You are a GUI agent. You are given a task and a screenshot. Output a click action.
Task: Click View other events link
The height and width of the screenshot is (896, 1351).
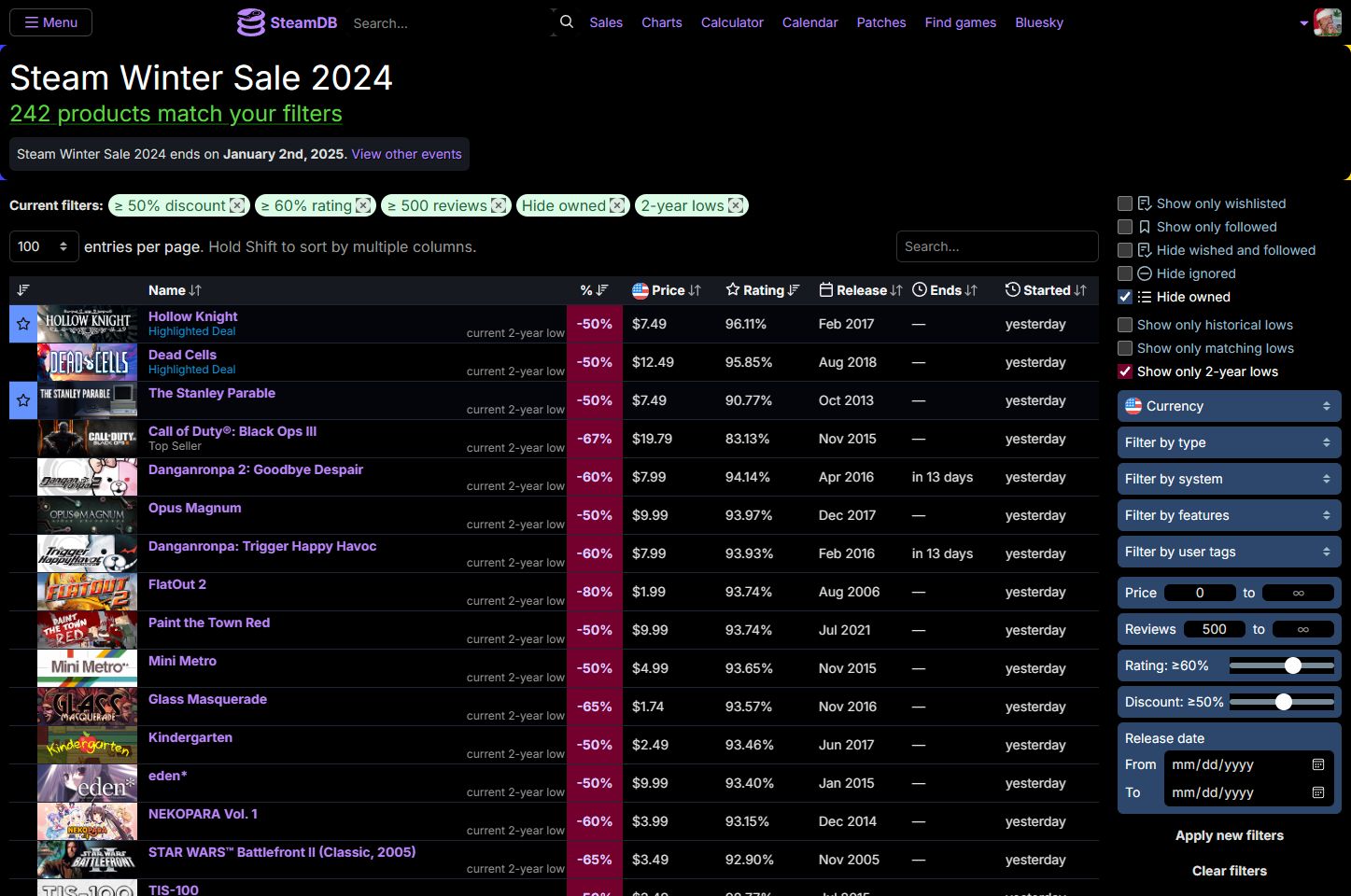[x=406, y=154]
